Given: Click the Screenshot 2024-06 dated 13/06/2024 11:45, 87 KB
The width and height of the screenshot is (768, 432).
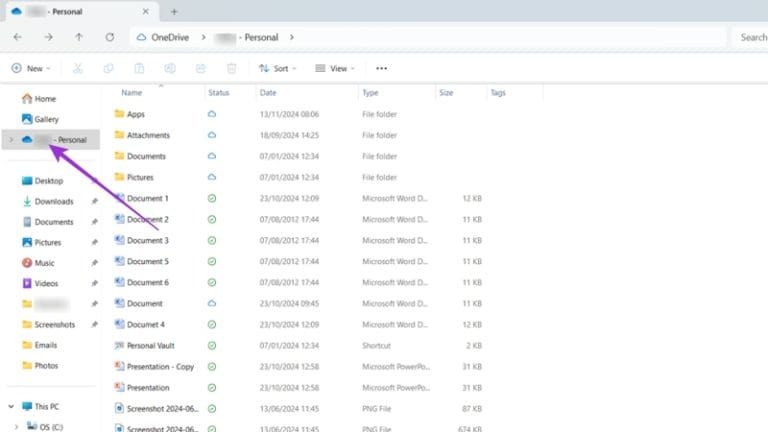Looking at the screenshot, I should point(162,409).
